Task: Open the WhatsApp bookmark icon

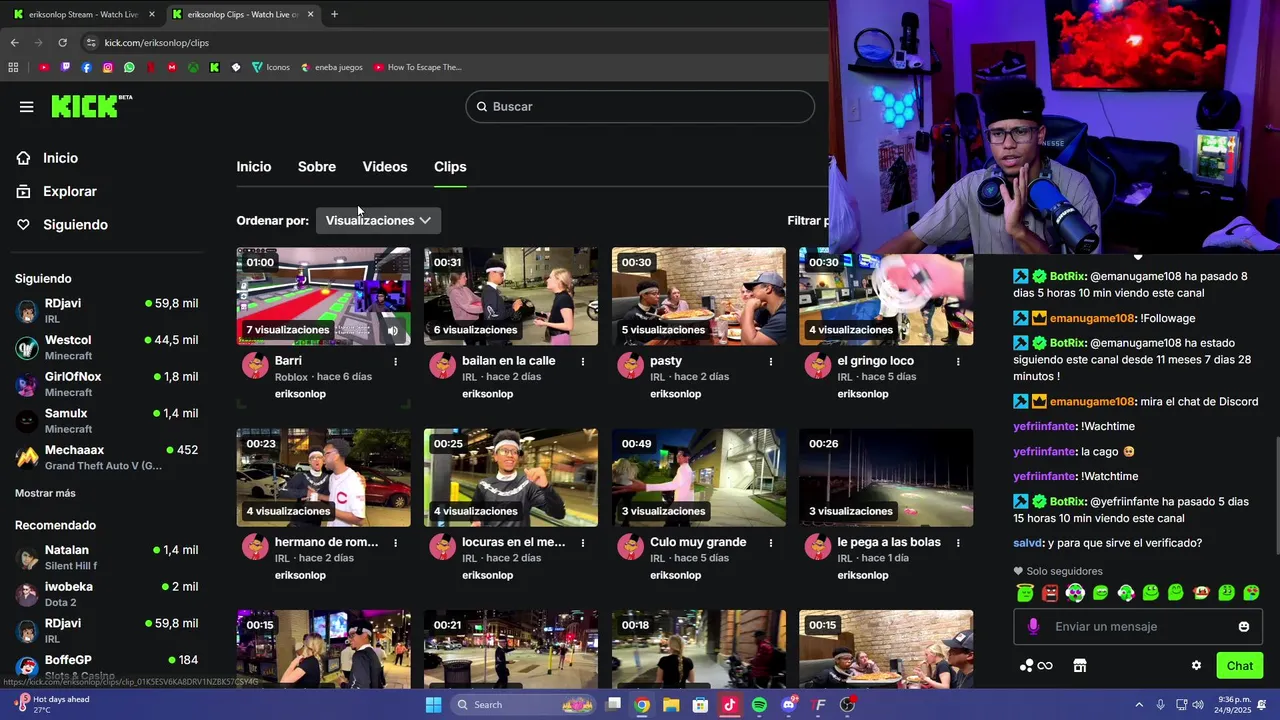Action: (x=129, y=67)
